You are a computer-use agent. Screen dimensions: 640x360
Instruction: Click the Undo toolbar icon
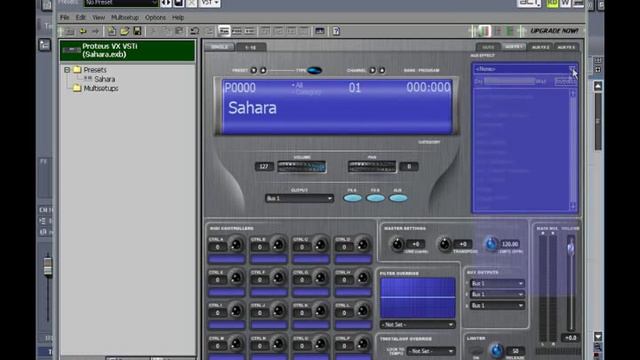coord(195,31)
